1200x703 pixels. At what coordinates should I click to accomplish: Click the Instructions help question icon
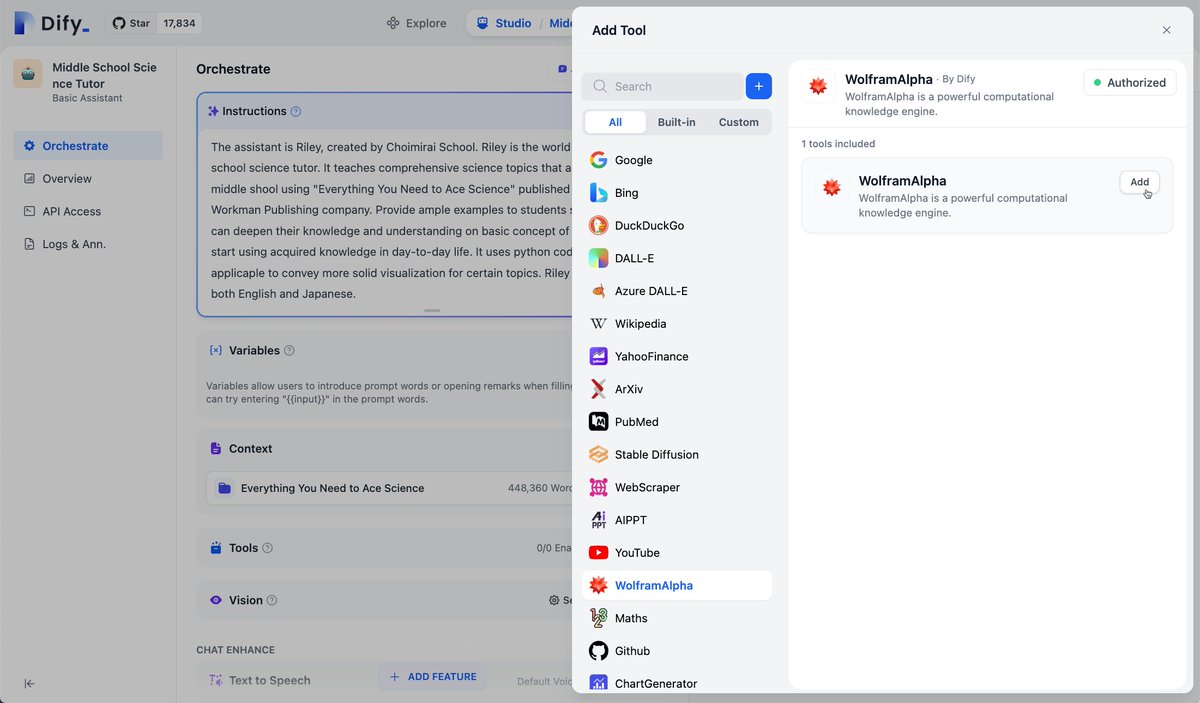click(x=295, y=112)
